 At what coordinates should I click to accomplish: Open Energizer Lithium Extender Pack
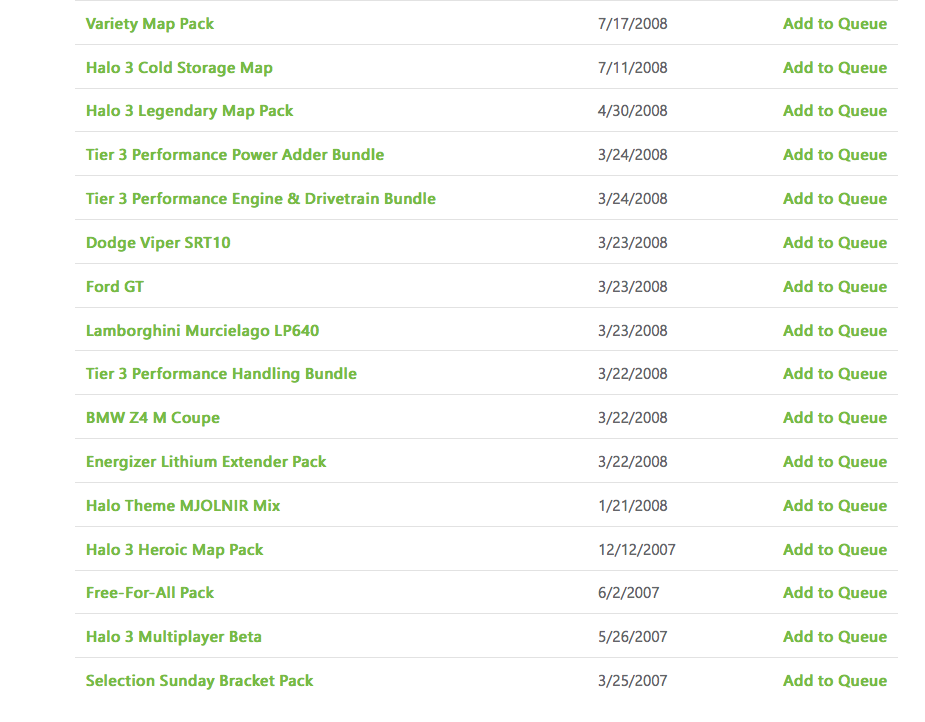pyautogui.click(x=206, y=462)
